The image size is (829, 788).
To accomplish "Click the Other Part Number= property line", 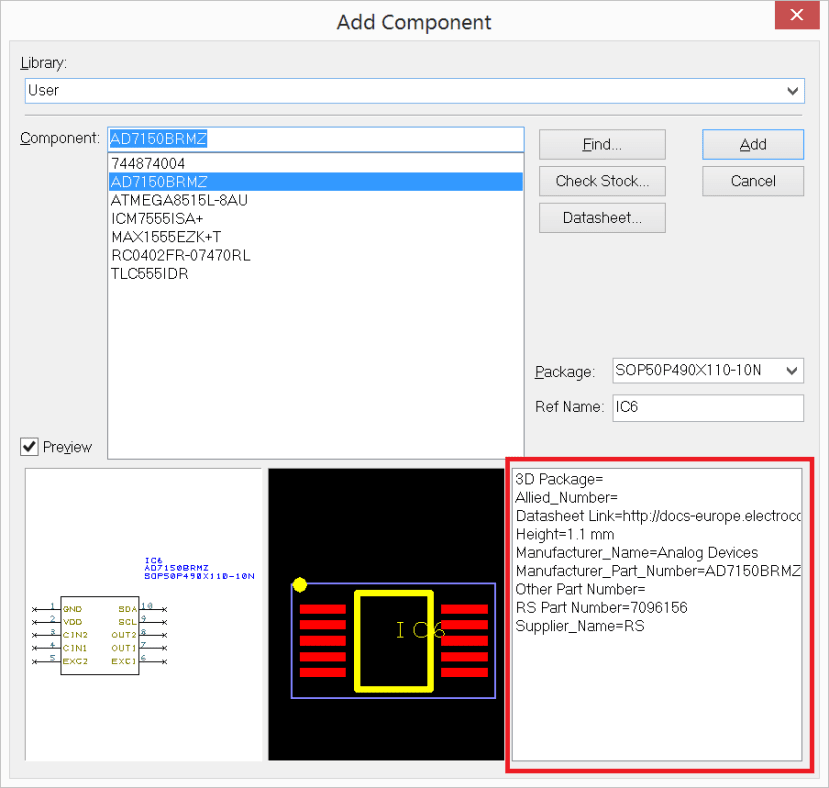I will [x=580, y=589].
